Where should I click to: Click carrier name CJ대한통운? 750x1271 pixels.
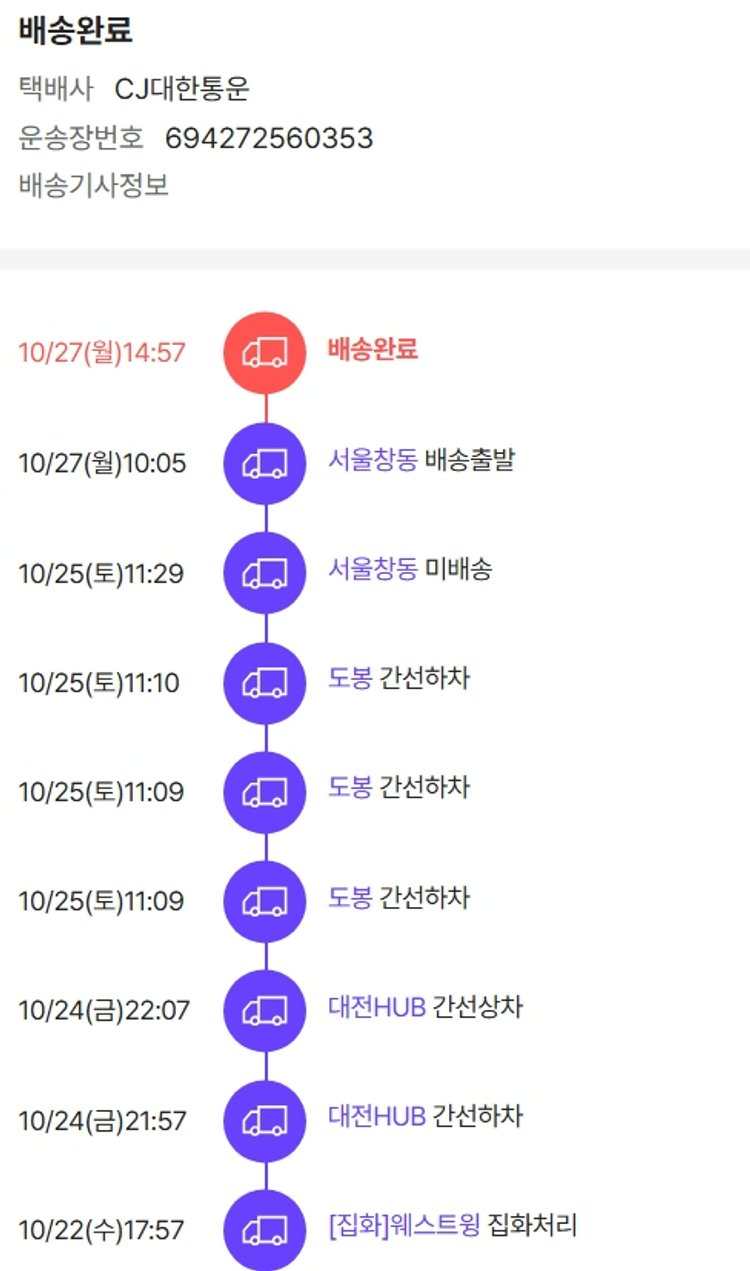click(182, 89)
